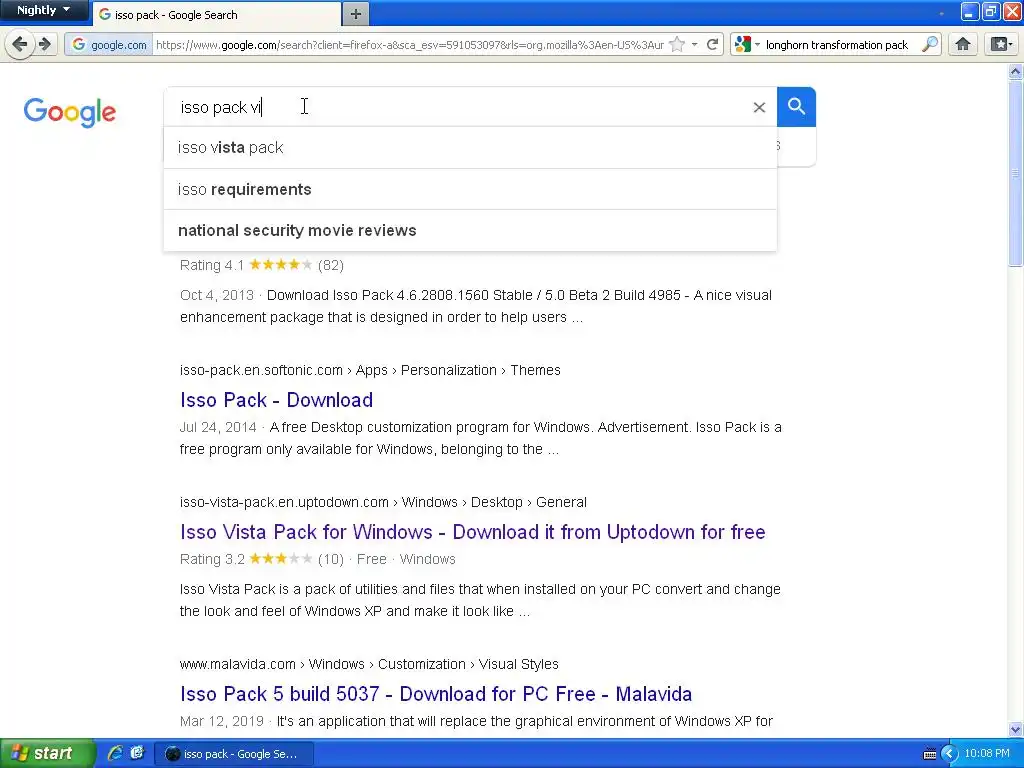Click www.malavida.com breadcrumb

369,664
